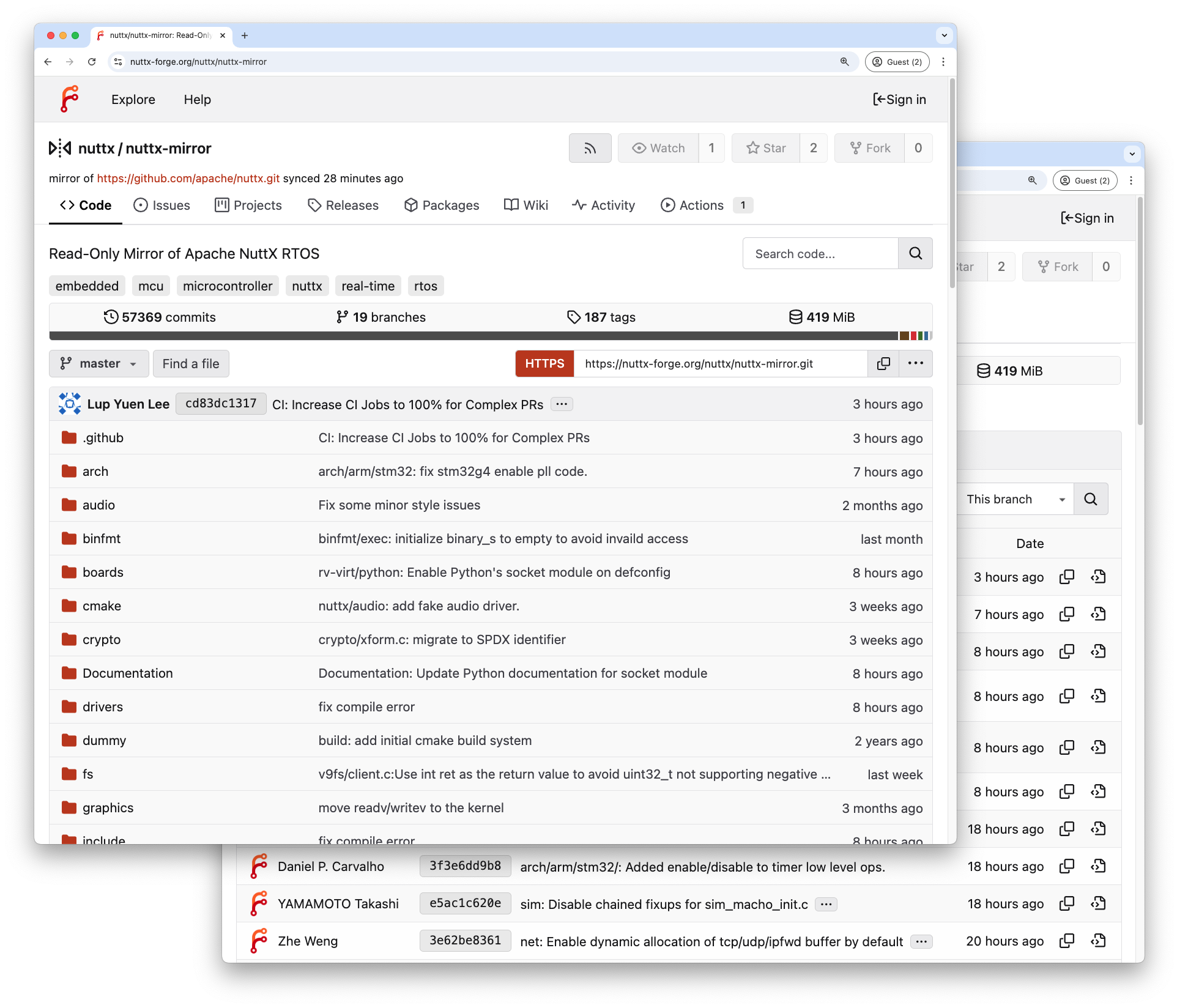The height and width of the screenshot is (1008, 1177).
Task: Copy SHA for the 3 hours ago commit in back window
Action: point(1067,577)
